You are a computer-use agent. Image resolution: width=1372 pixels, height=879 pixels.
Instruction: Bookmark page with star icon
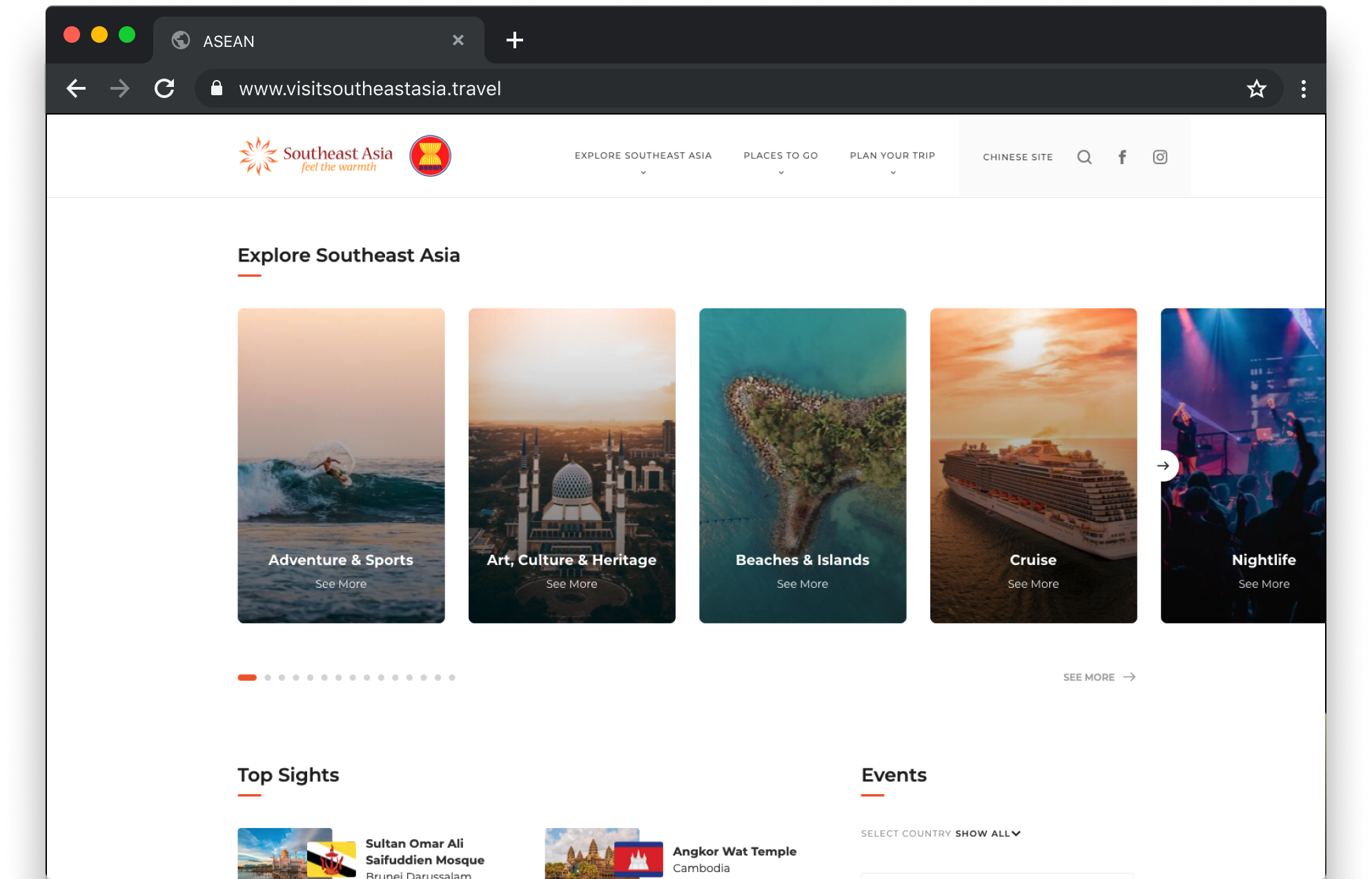pyautogui.click(x=1256, y=88)
